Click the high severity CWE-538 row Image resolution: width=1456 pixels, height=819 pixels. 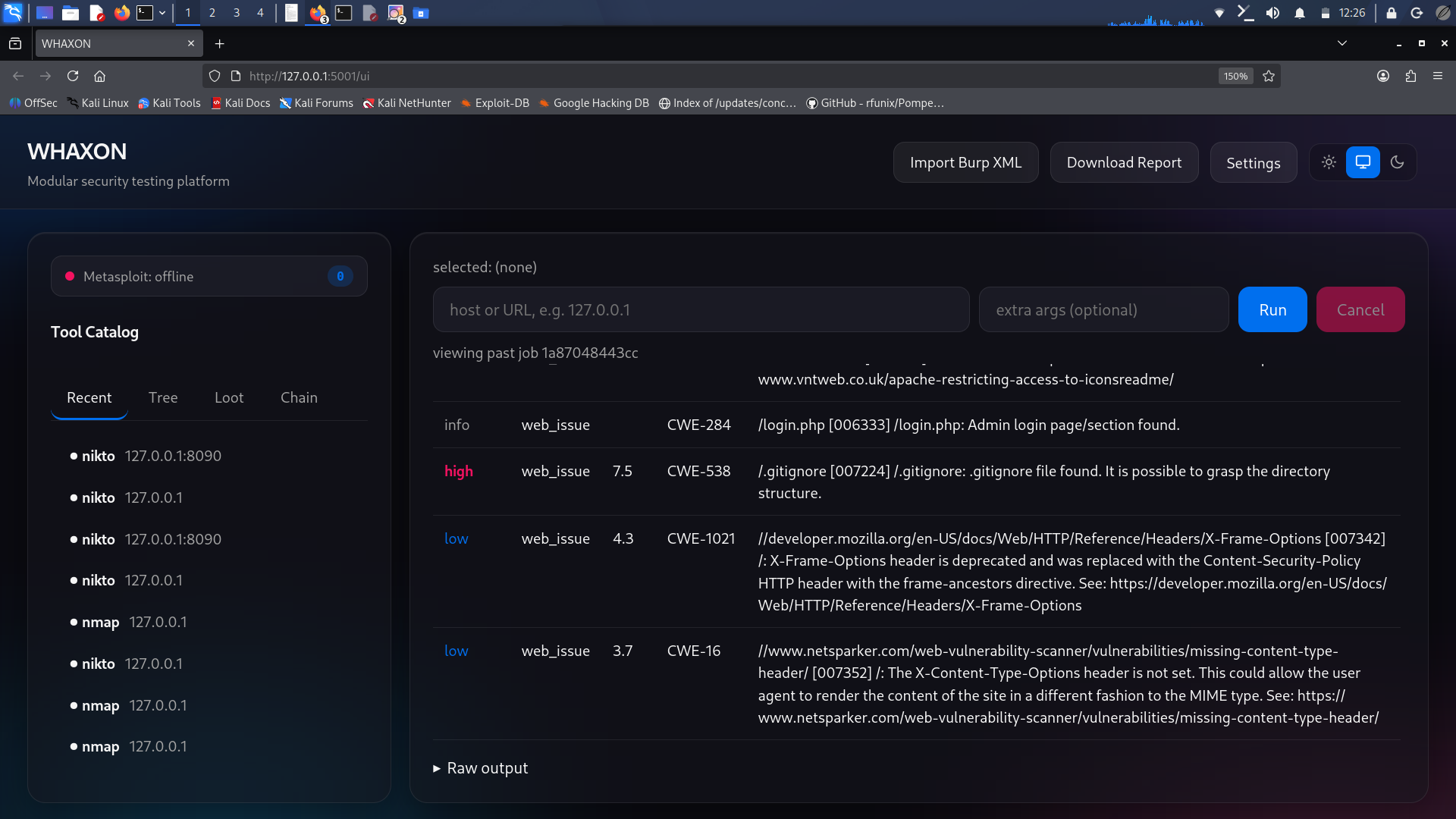pos(916,482)
